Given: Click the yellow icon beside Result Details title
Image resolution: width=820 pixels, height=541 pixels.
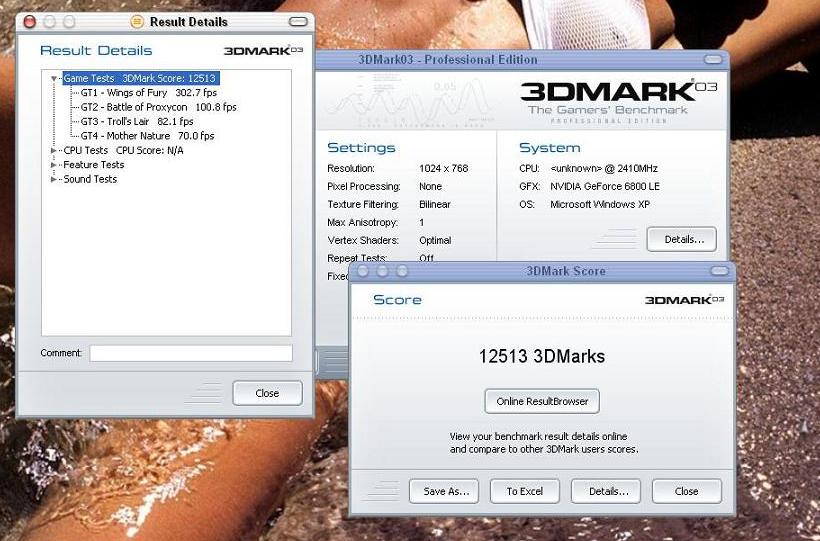Looking at the screenshot, I should (x=137, y=22).
